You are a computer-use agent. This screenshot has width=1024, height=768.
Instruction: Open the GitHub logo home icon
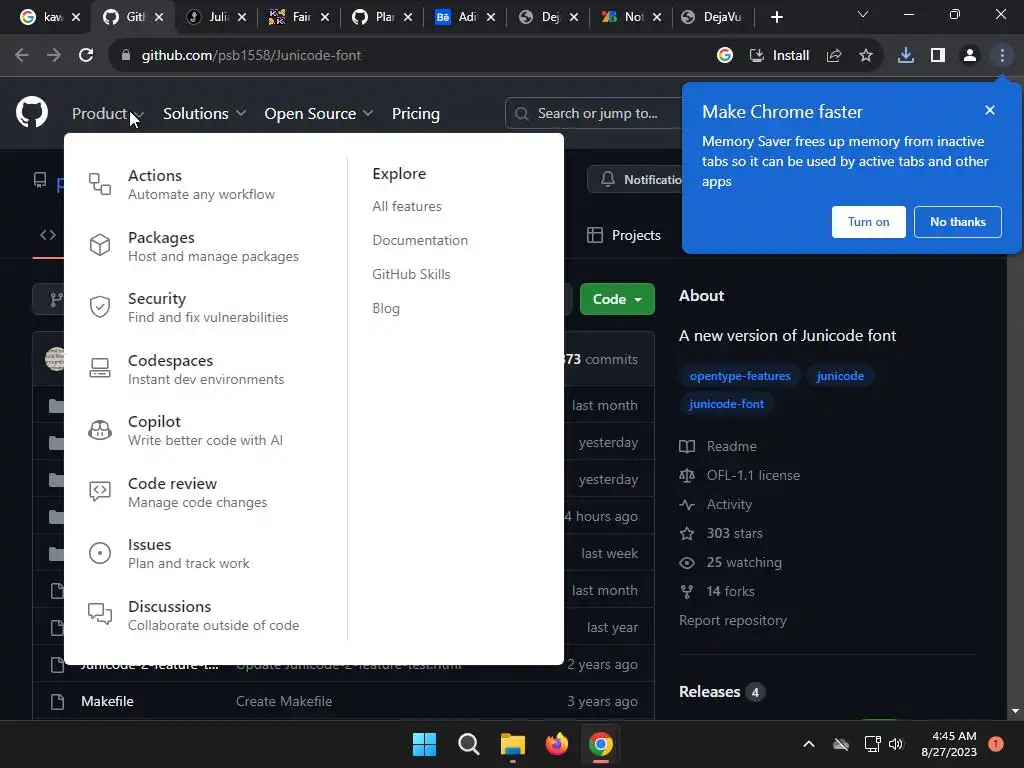(x=32, y=112)
